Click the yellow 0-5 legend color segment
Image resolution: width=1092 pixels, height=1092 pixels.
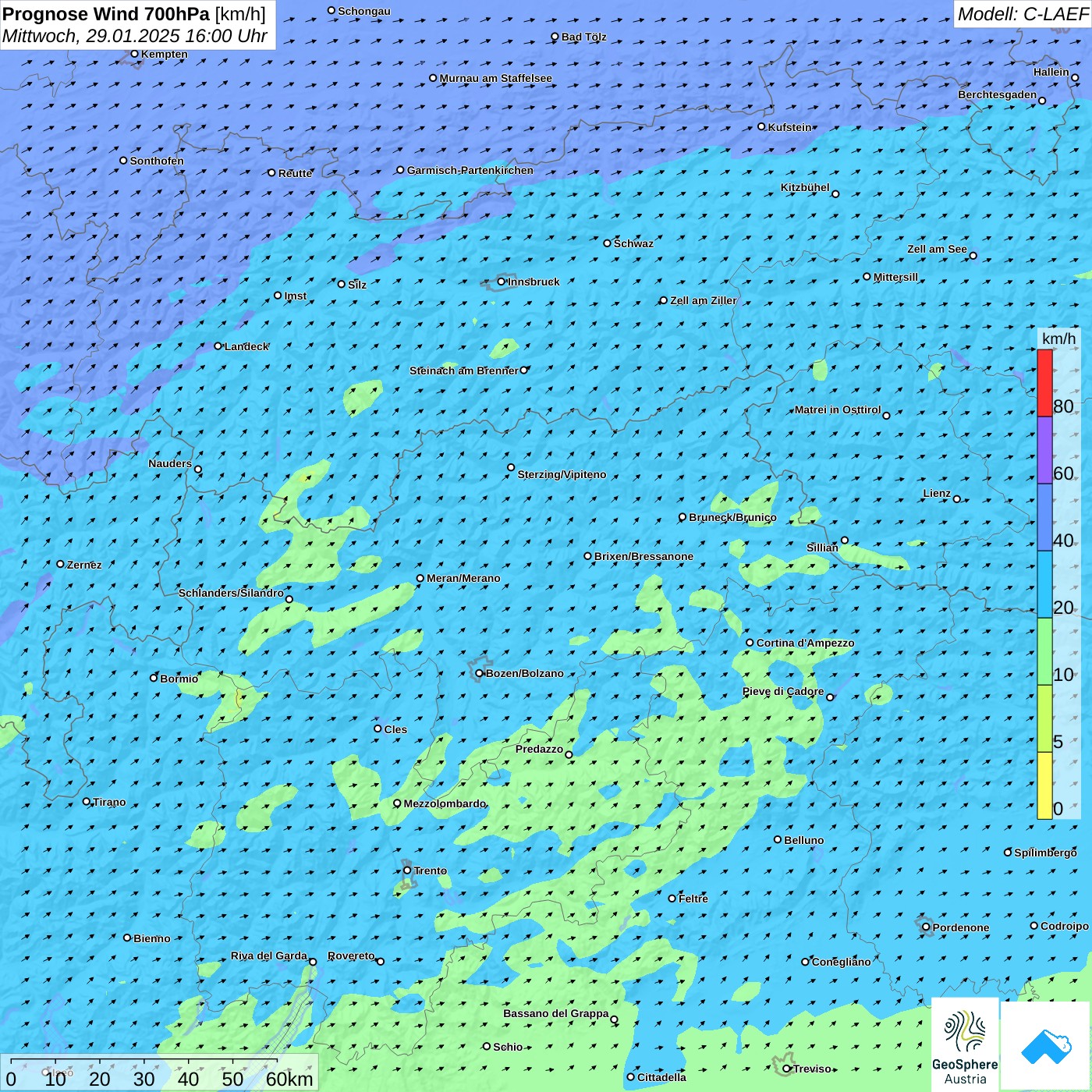[x=1044, y=785]
